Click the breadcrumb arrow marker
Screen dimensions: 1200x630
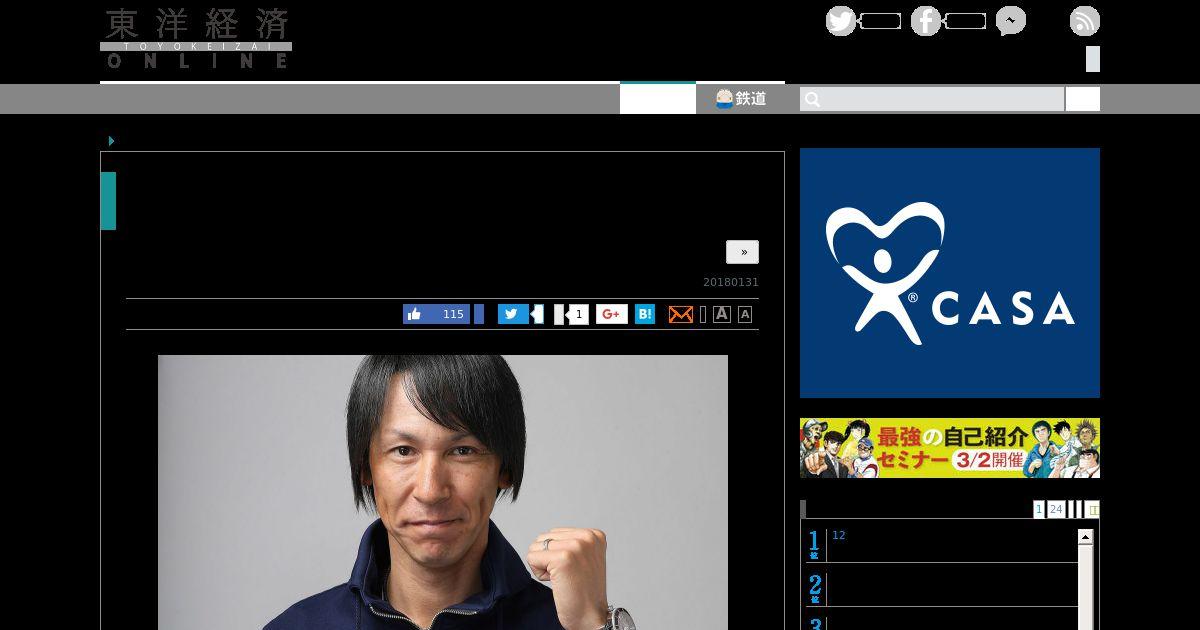pyautogui.click(x=111, y=141)
